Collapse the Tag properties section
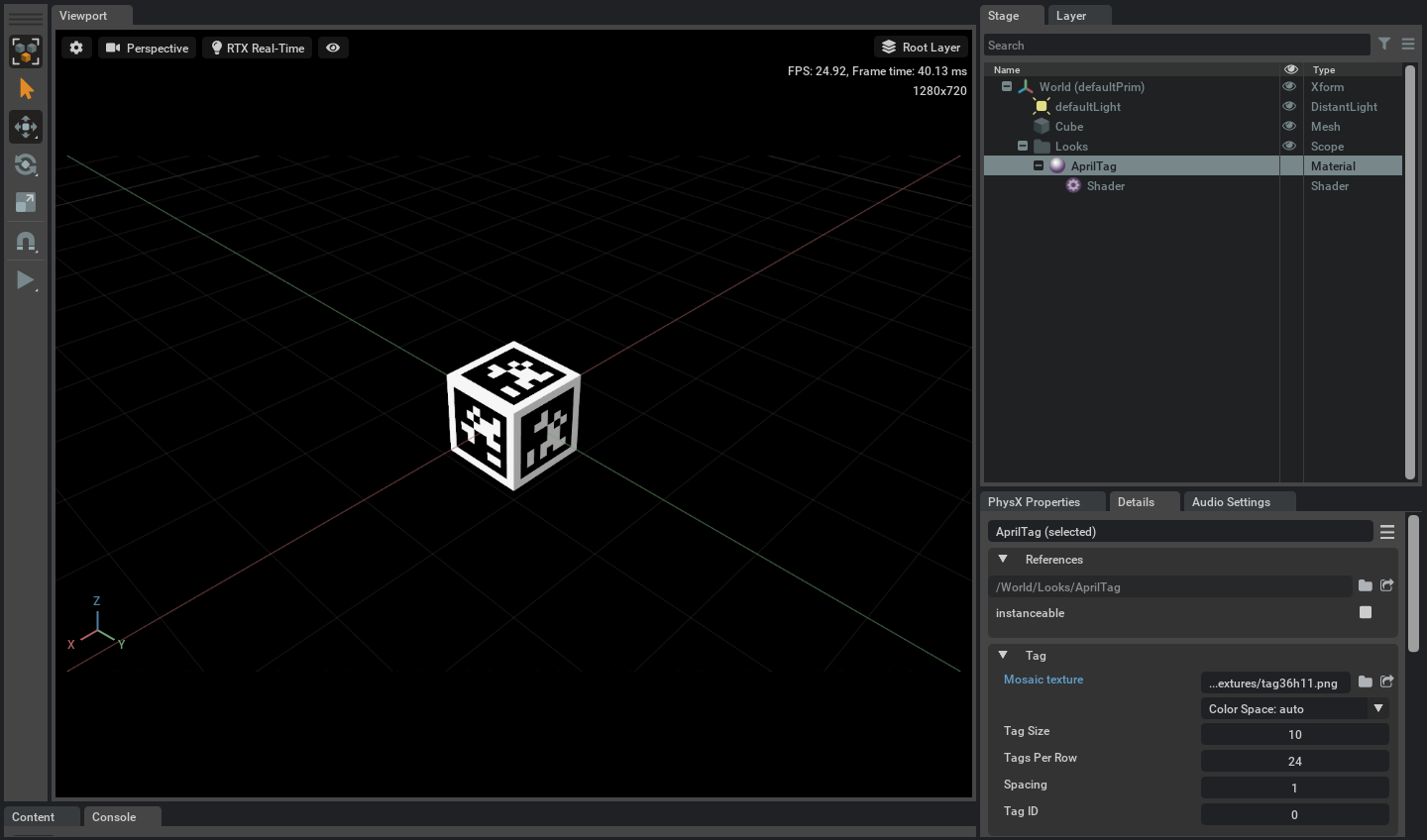 (x=1003, y=655)
